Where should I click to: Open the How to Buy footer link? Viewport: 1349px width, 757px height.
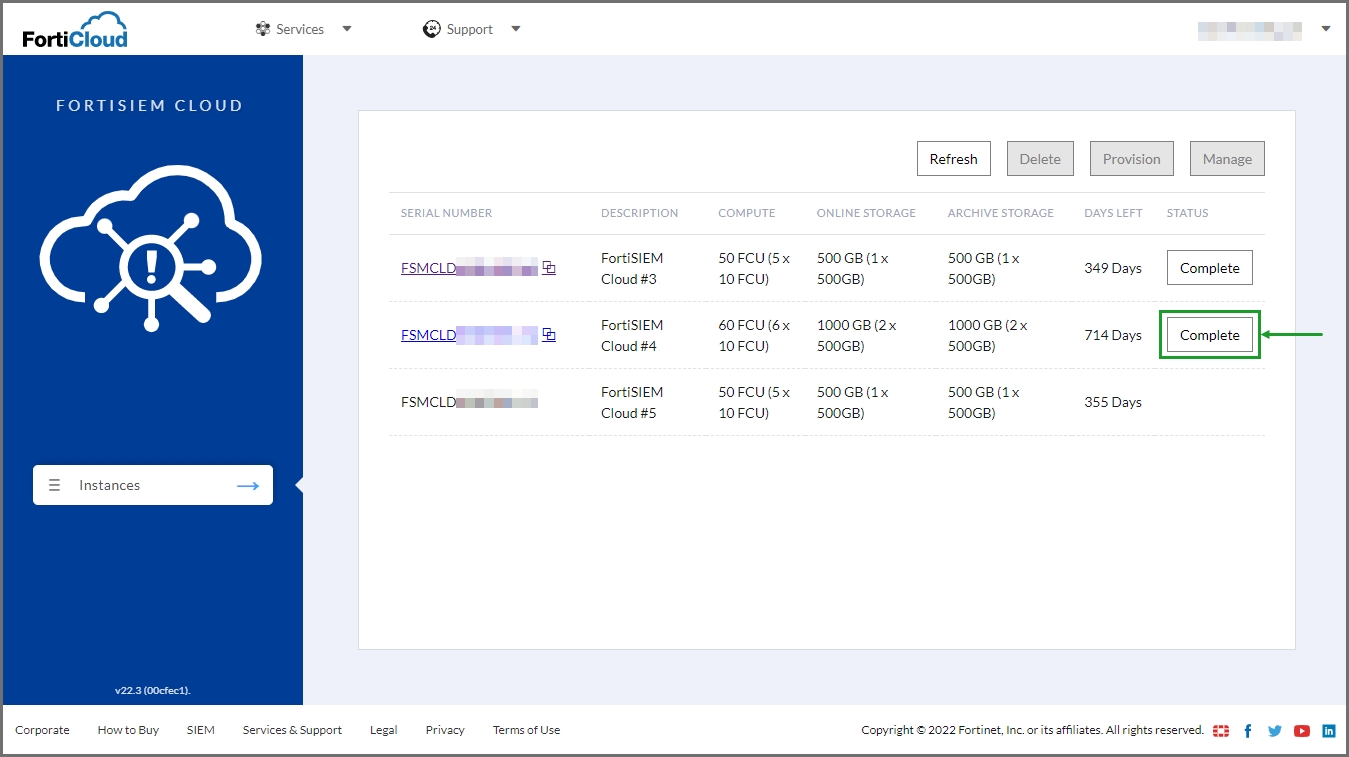point(128,730)
